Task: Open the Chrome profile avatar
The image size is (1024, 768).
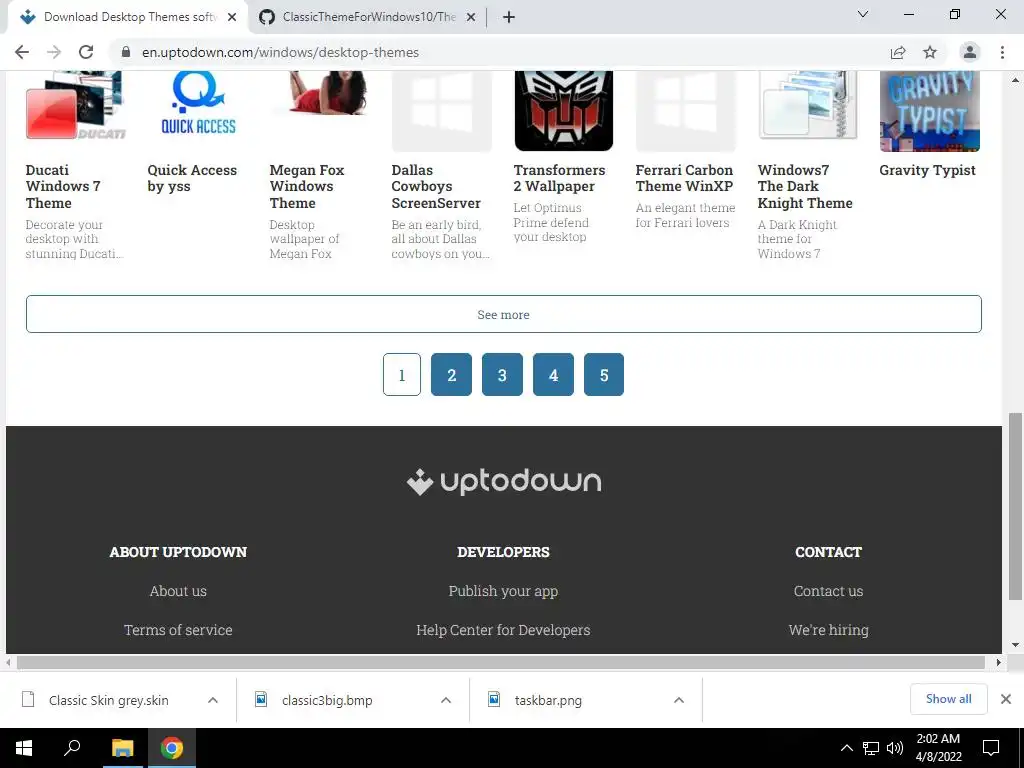Action: [x=970, y=52]
